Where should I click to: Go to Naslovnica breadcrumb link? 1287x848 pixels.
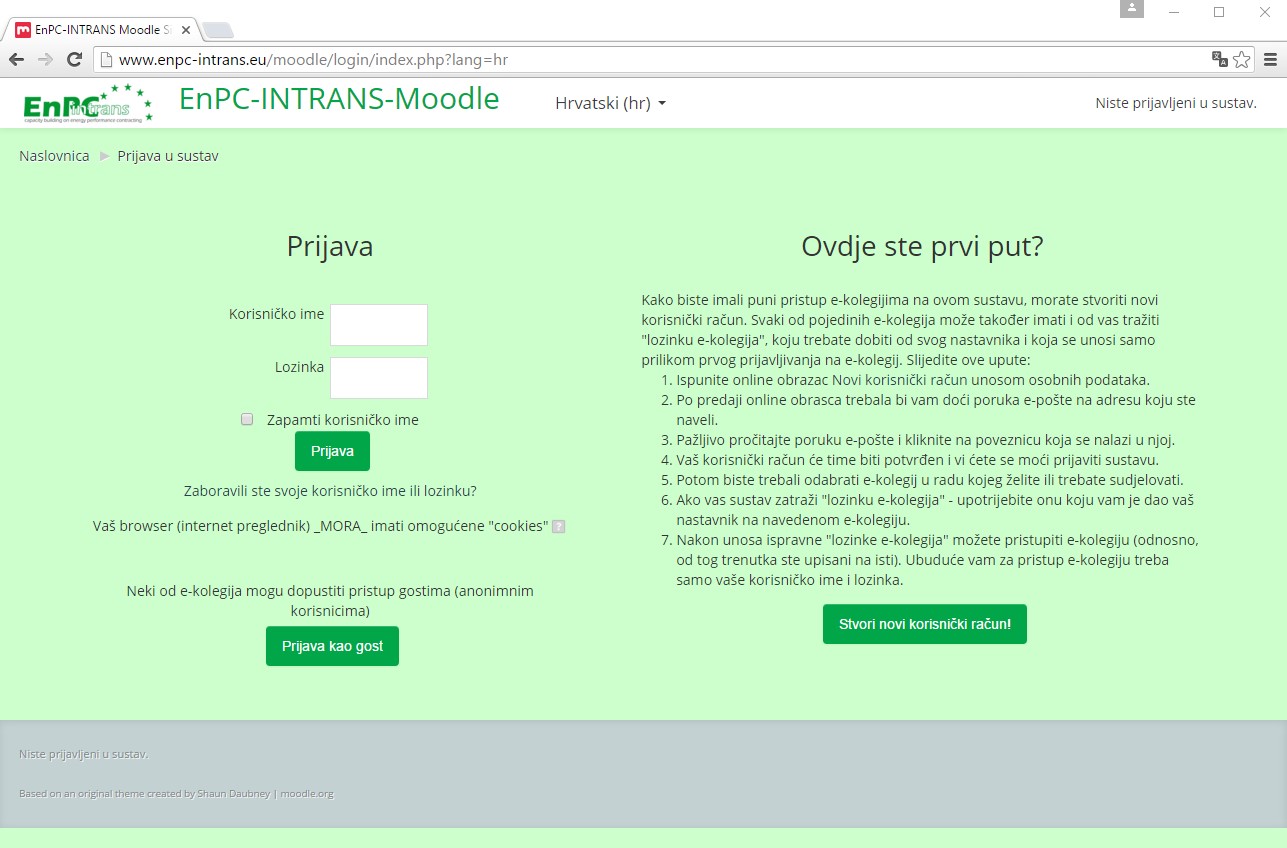54,156
